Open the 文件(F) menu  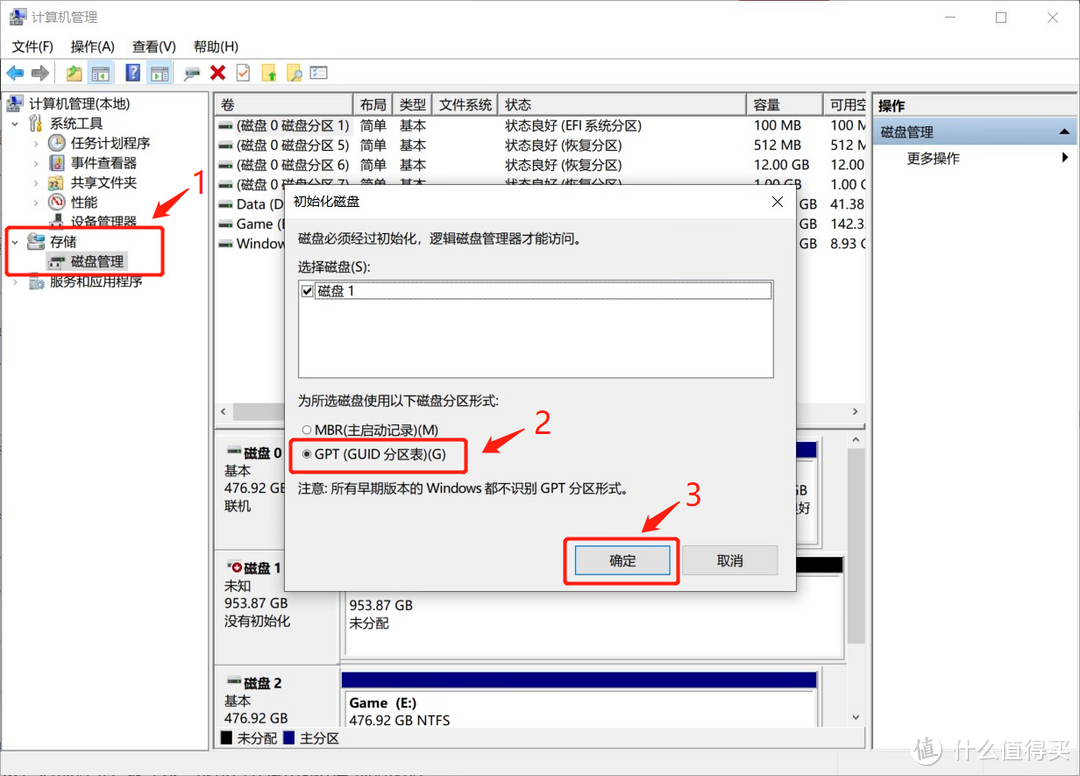point(32,46)
